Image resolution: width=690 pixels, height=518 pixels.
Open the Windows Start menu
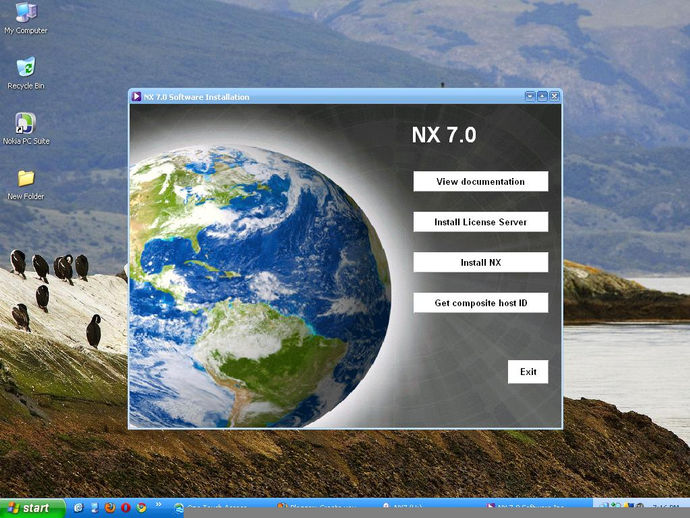tap(33, 508)
